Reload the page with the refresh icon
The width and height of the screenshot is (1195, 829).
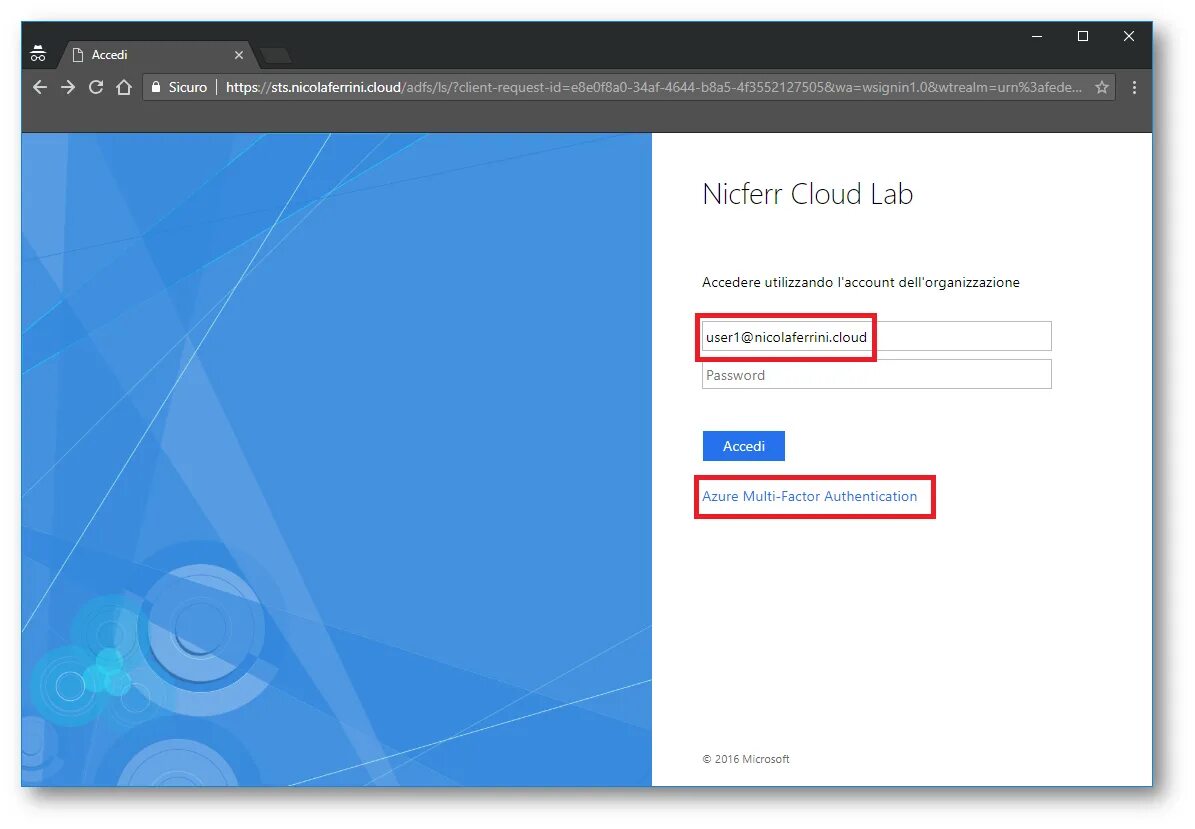[x=96, y=88]
